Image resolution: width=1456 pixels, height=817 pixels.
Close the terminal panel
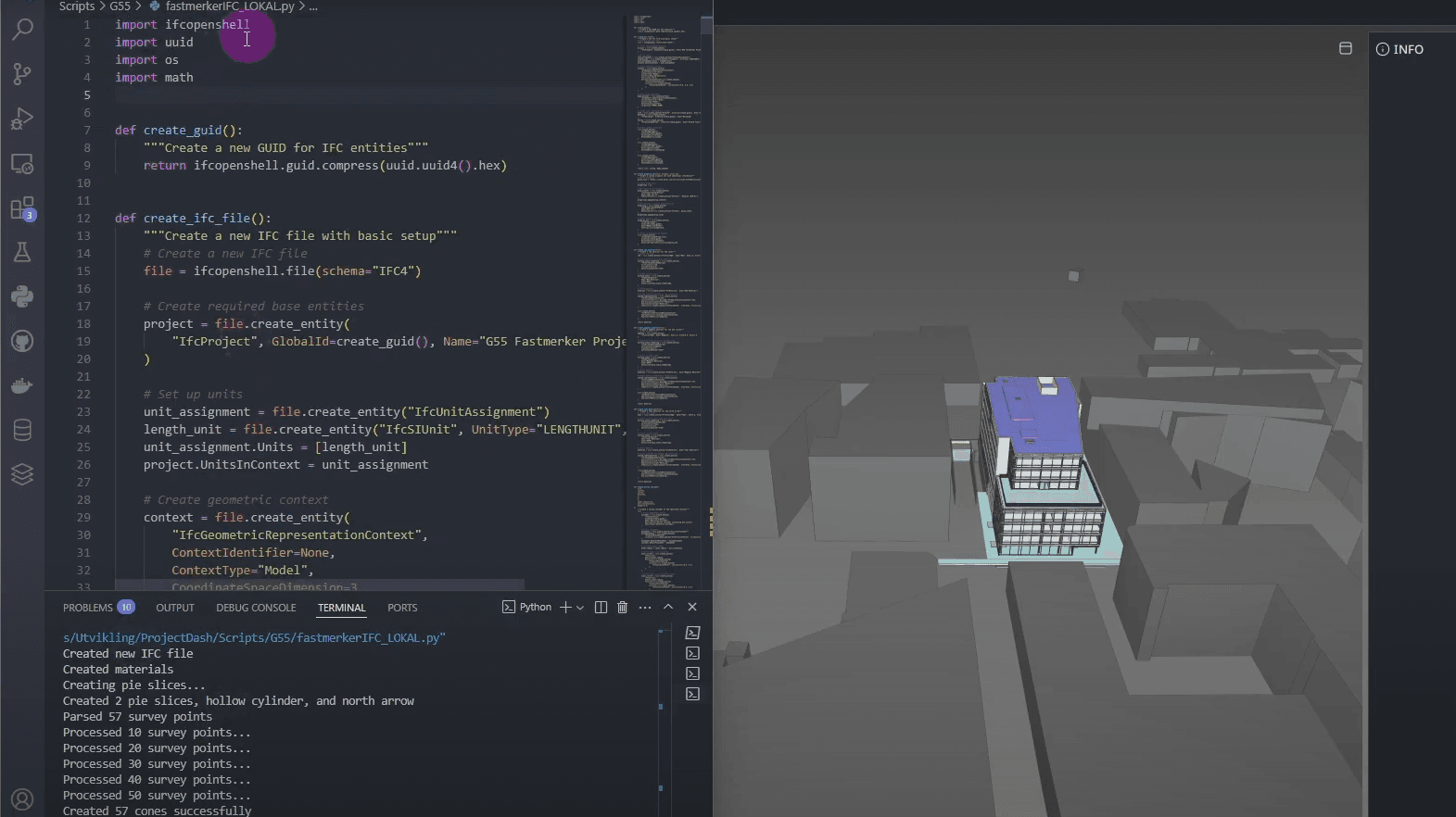pos(692,608)
